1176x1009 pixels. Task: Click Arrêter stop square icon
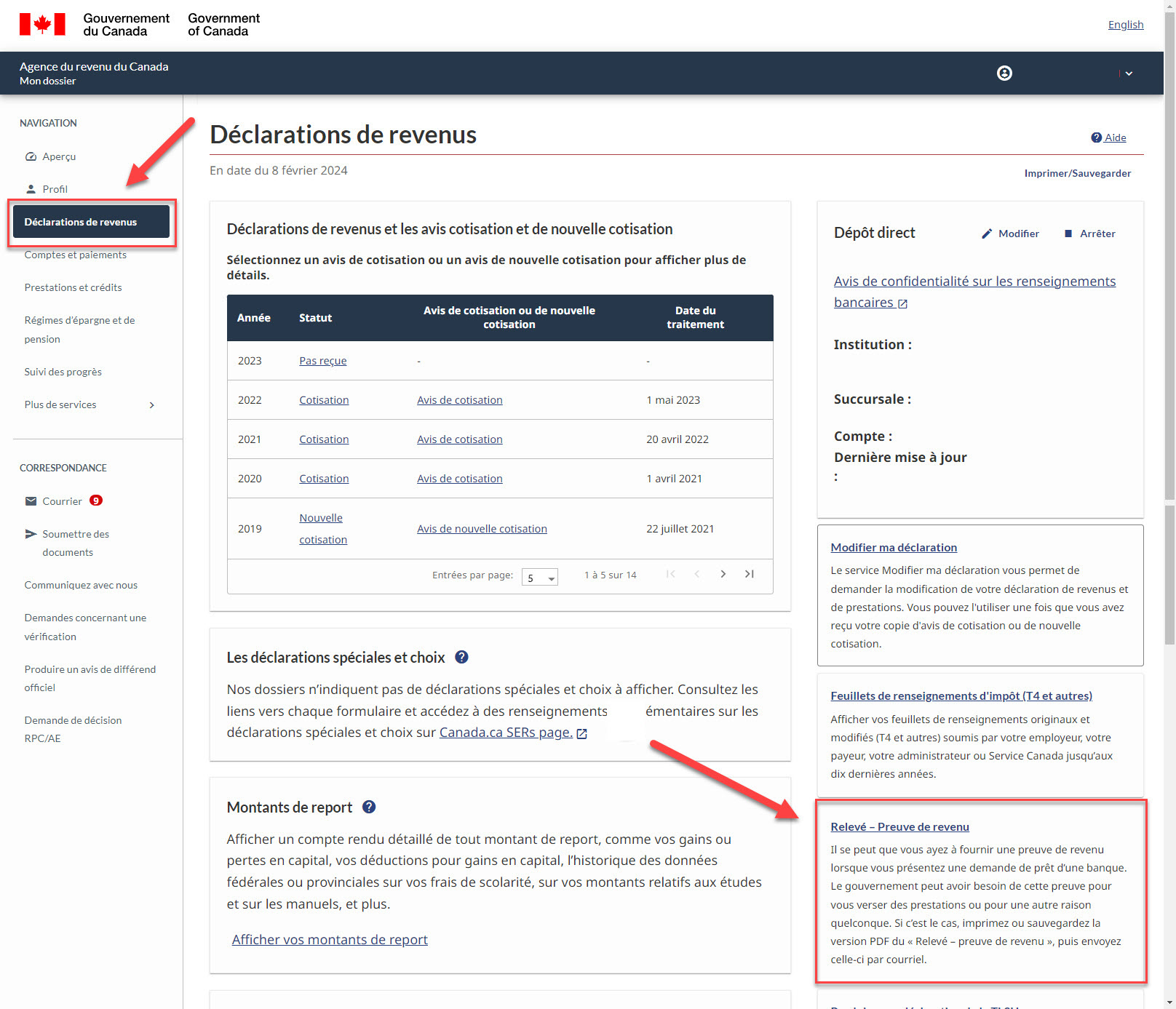click(1068, 234)
